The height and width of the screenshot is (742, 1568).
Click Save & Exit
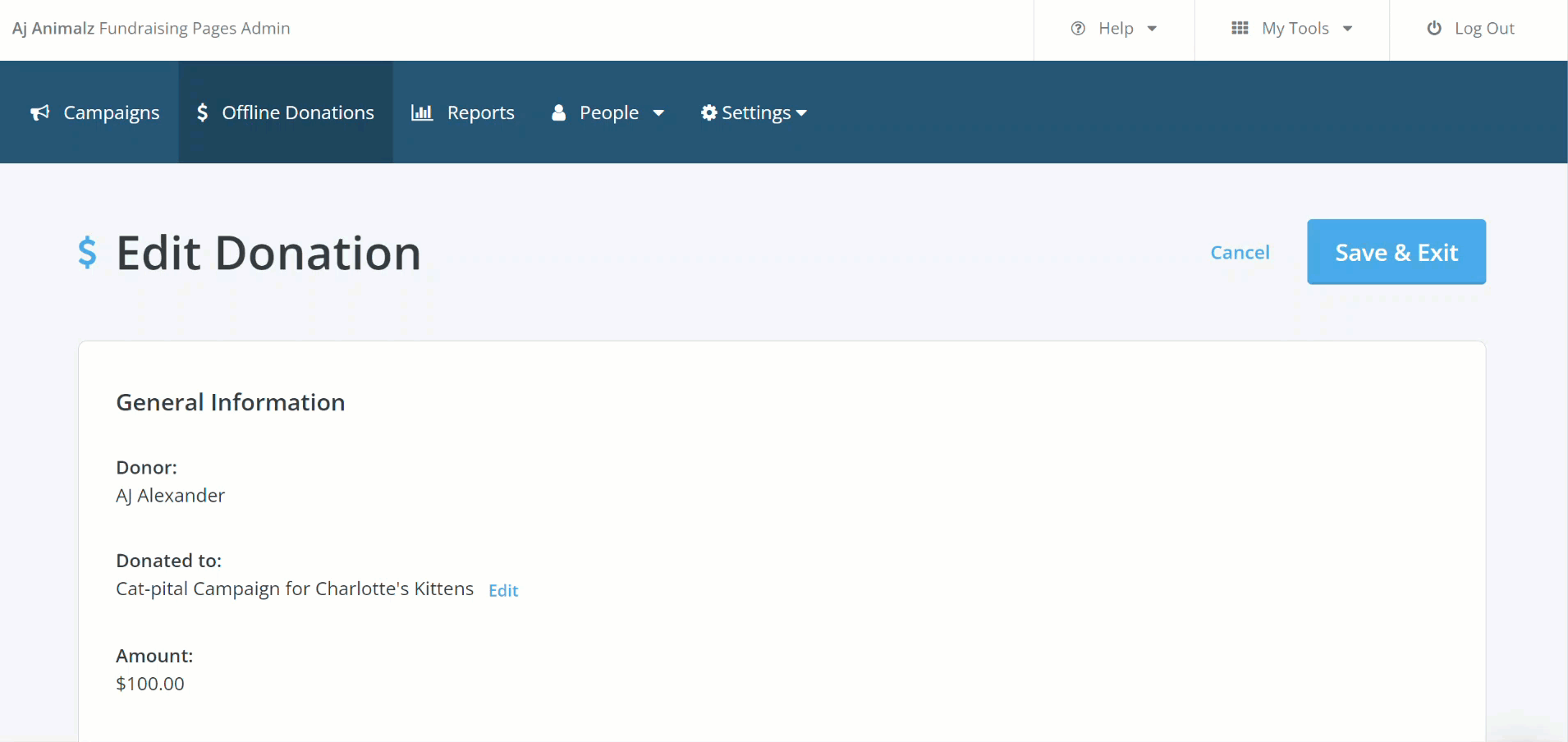point(1395,252)
